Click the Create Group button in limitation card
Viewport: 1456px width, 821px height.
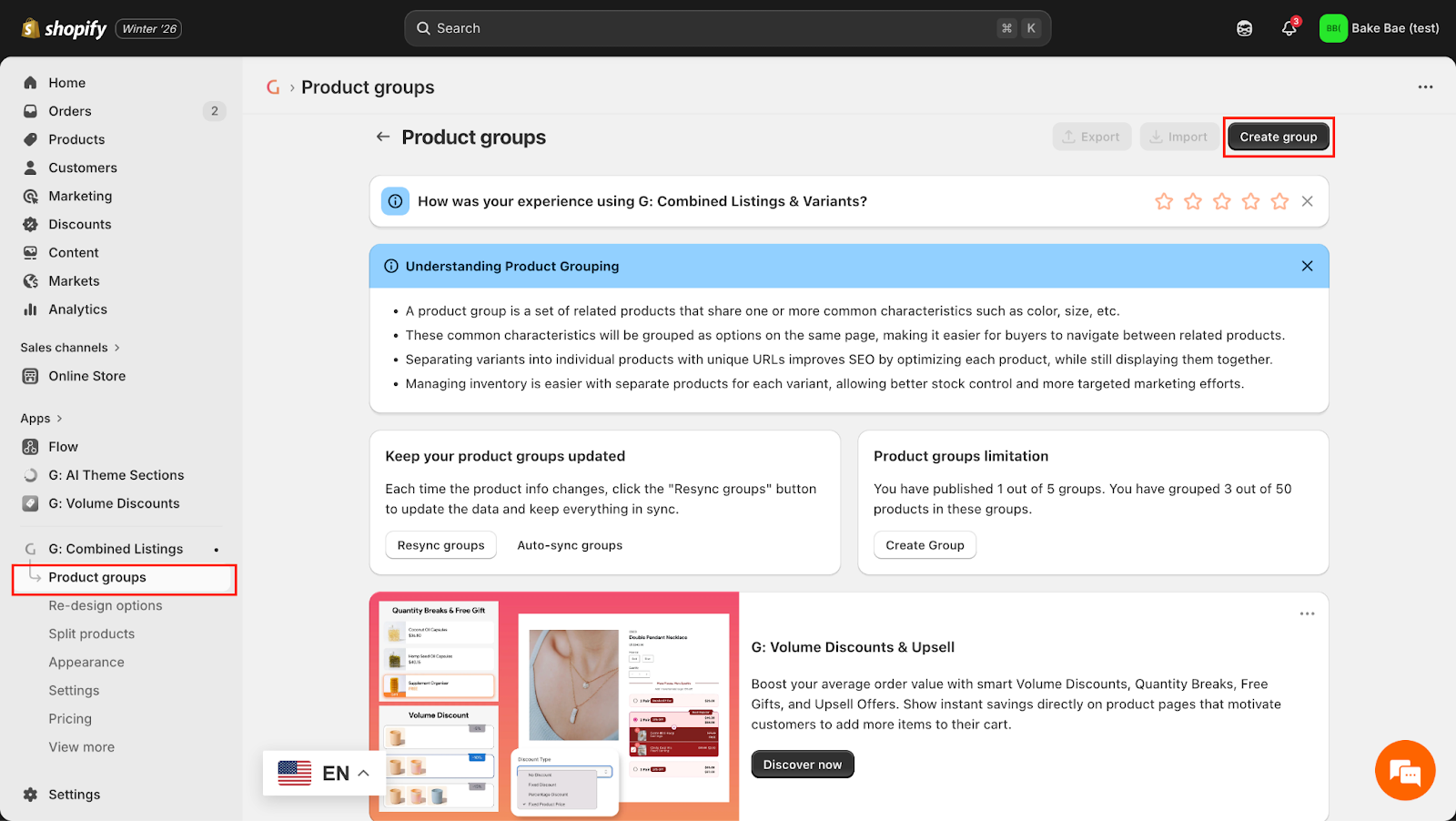pos(925,545)
